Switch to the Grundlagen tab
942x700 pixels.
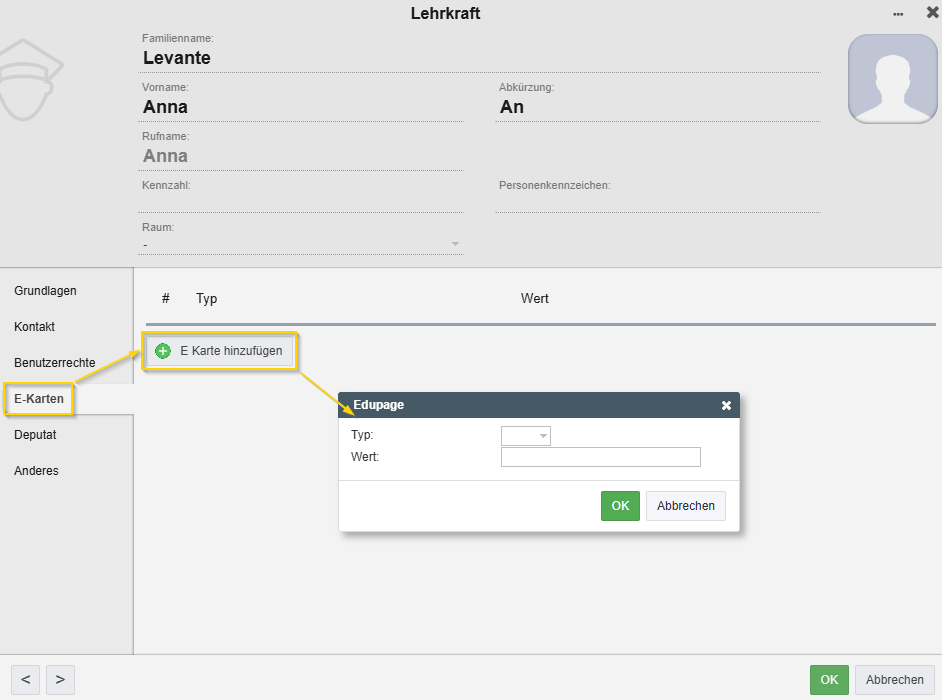pos(45,291)
